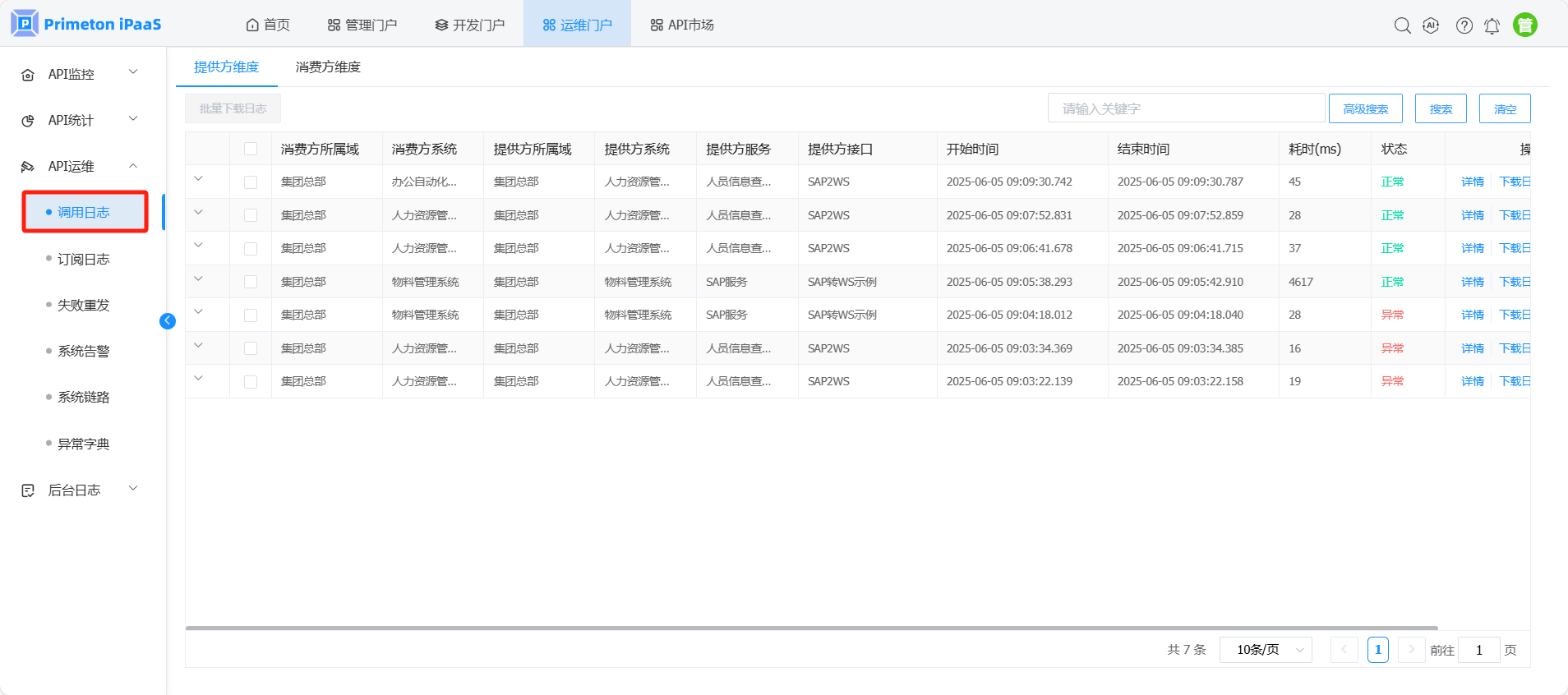Image resolution: width=1568 pixels, height=695 pixels.
Task: Click the help question mark icon
Action: [1464, 25]
